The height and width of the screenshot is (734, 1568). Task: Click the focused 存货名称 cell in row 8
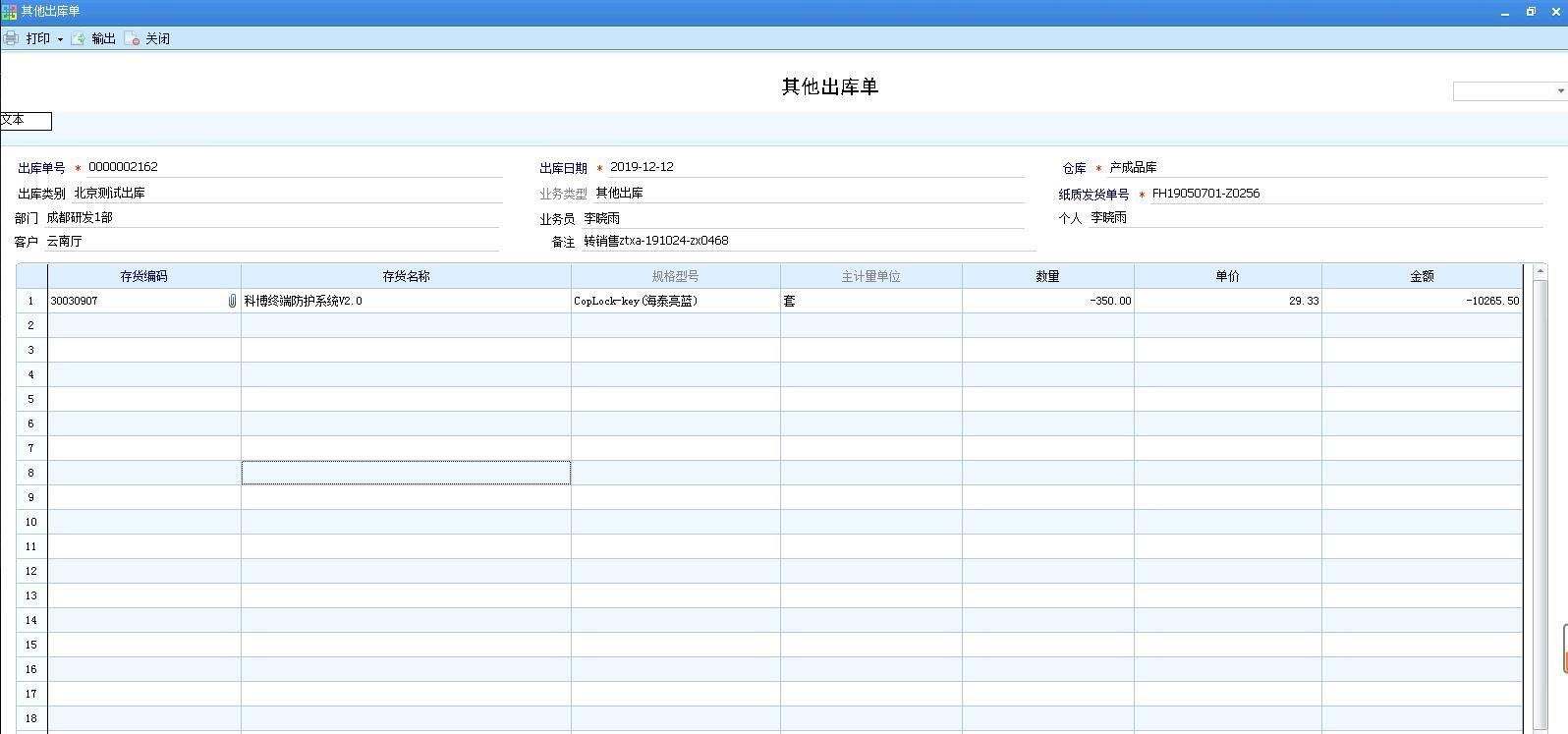coord(406,473)
